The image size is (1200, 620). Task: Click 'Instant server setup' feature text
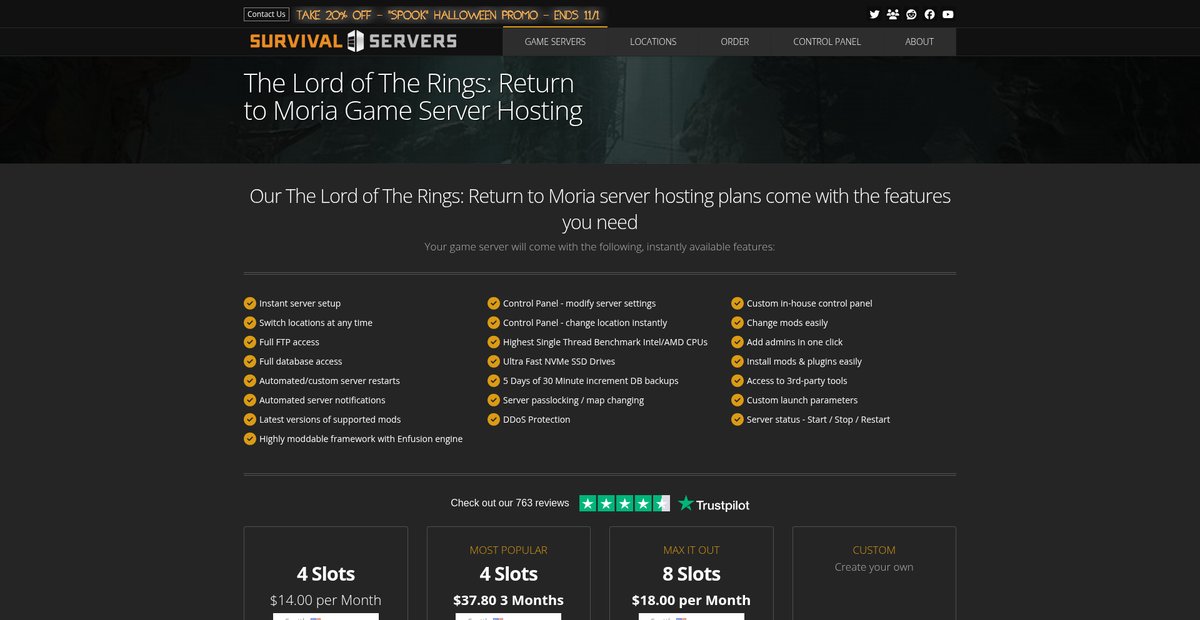coord(300,303)
